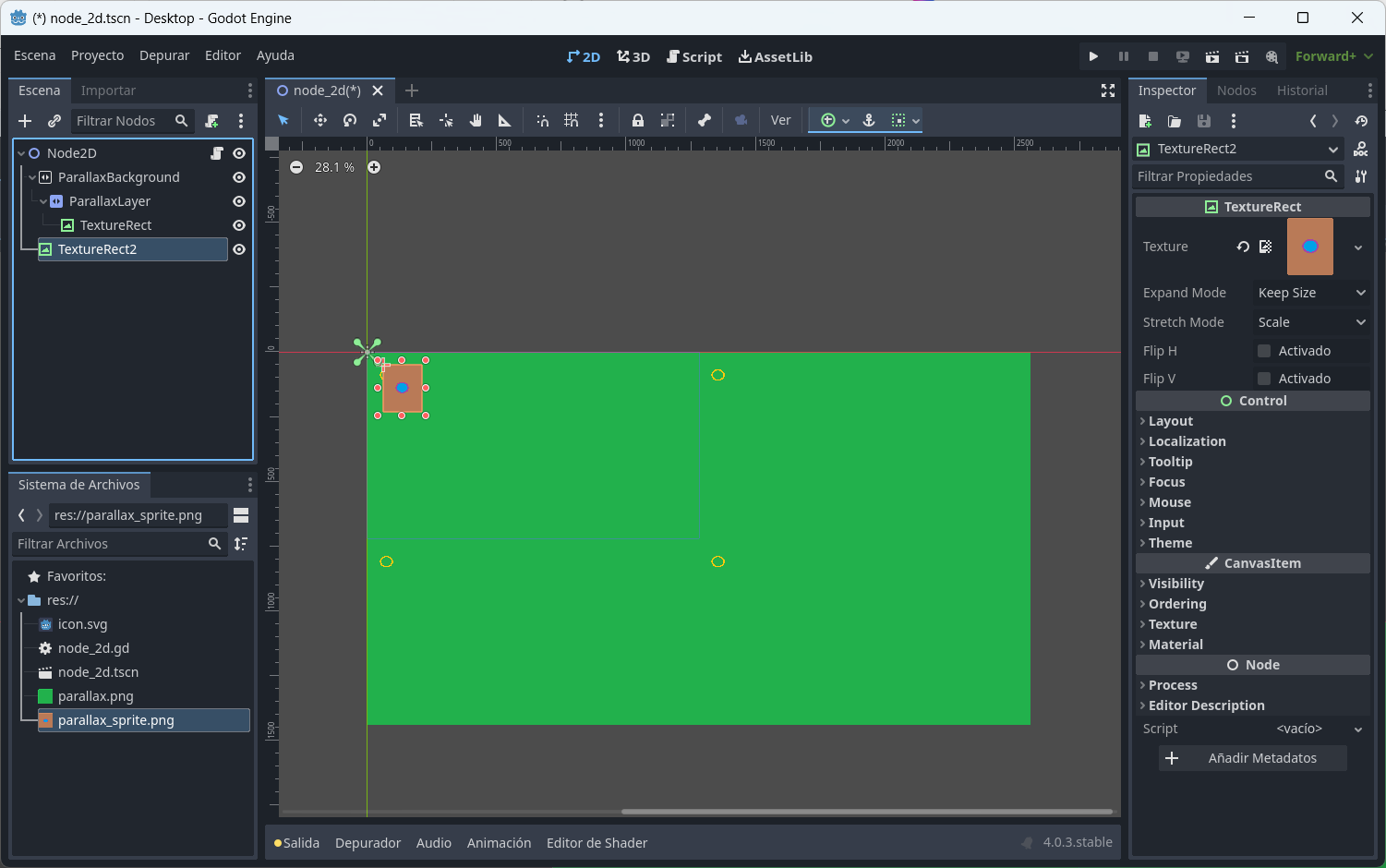The width and height of the screenshot is (1386, 868).
Task: Add a child node in the Escena panel
Action: pyautogui.click(x=25, y=121)
